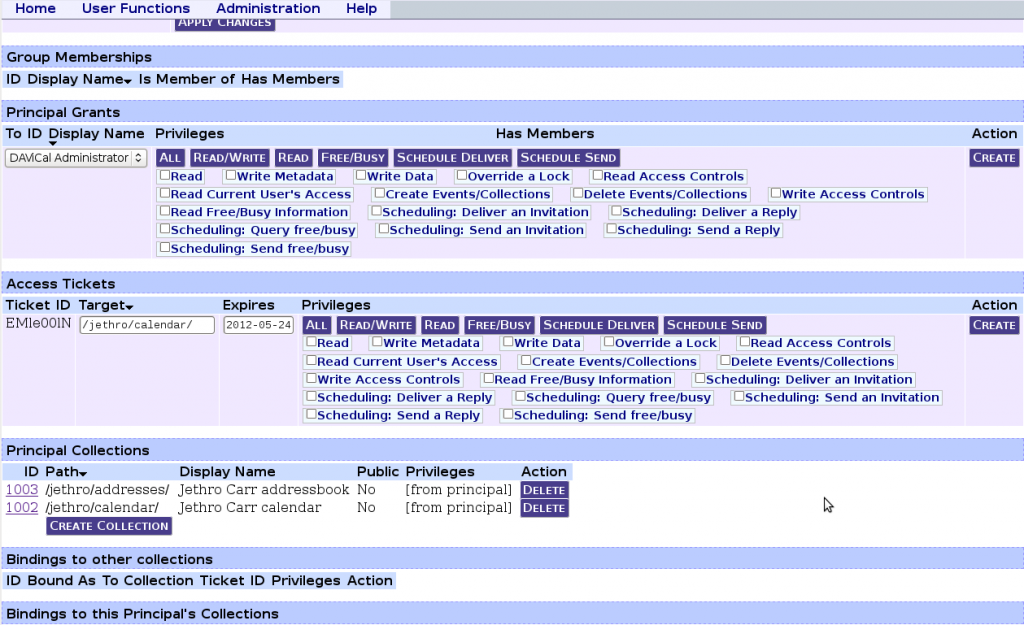1024x625 pixels.
Task: Click CREATE in the Principal Grants section
Action: pos(994,157)
